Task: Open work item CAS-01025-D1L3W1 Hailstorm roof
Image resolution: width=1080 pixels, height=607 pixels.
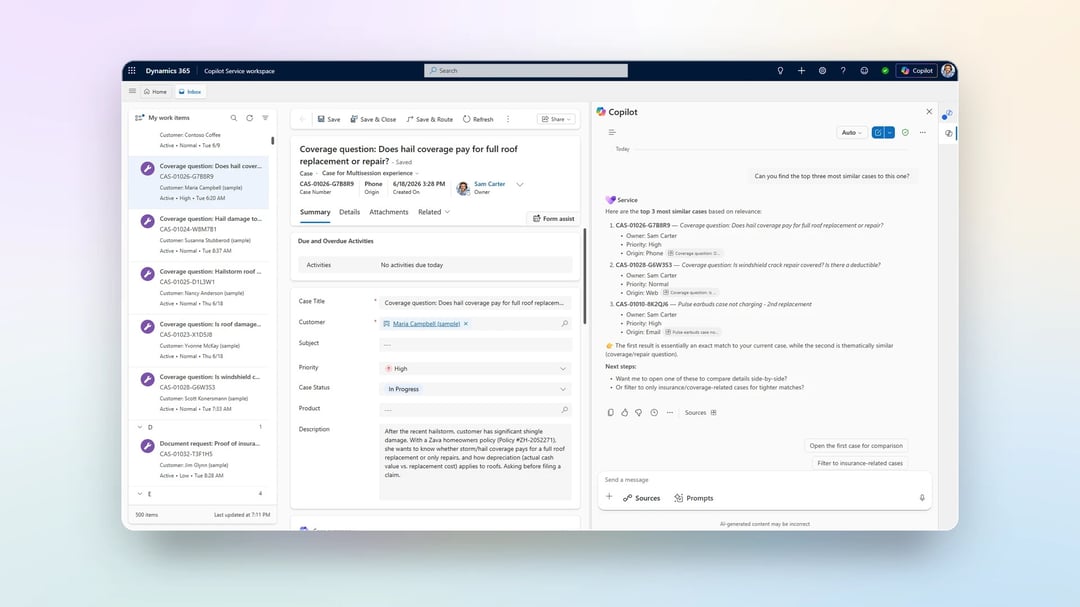Action: pyautogui.click(x=198, y=287)
